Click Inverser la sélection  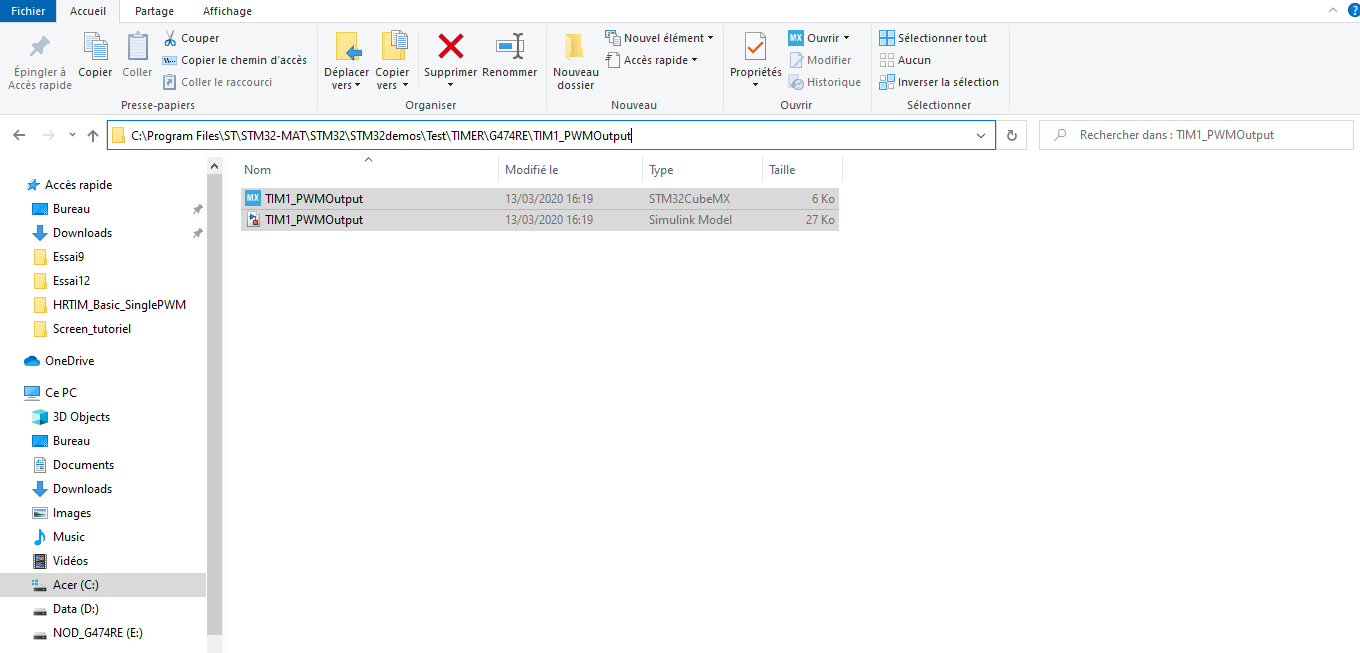point(939,82)
